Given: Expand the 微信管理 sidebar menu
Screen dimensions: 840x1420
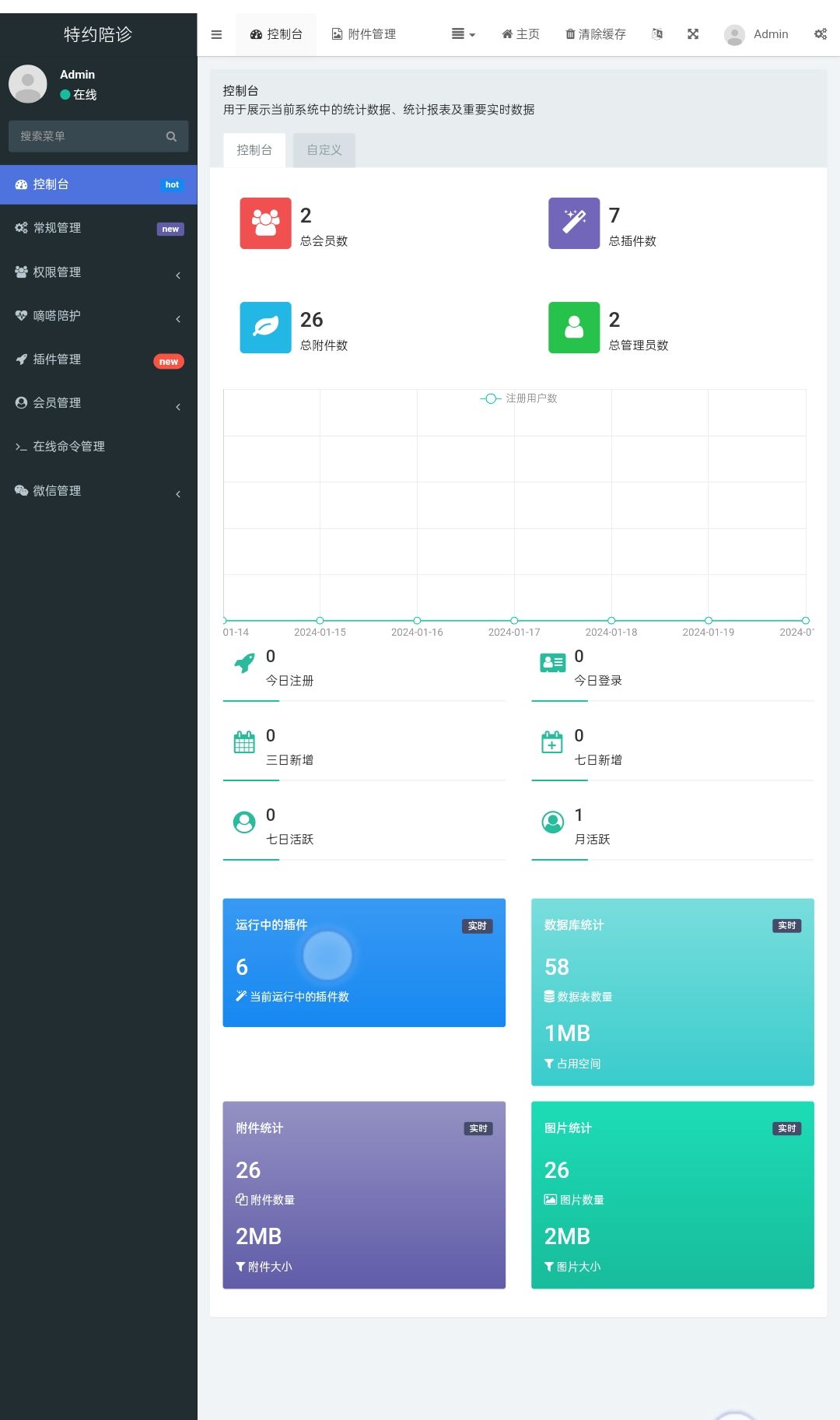Looking at the screenshot, I should click(x=98, y=491).
